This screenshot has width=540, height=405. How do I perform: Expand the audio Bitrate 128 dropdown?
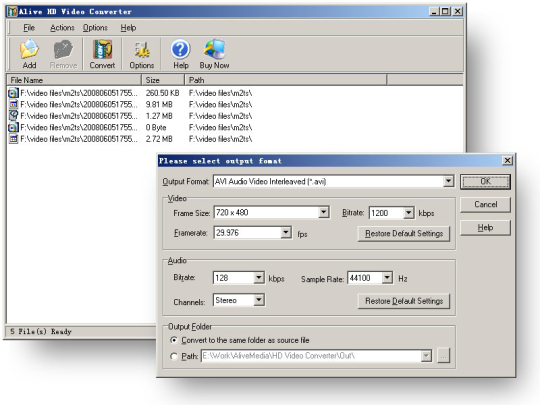pos(259,278)
